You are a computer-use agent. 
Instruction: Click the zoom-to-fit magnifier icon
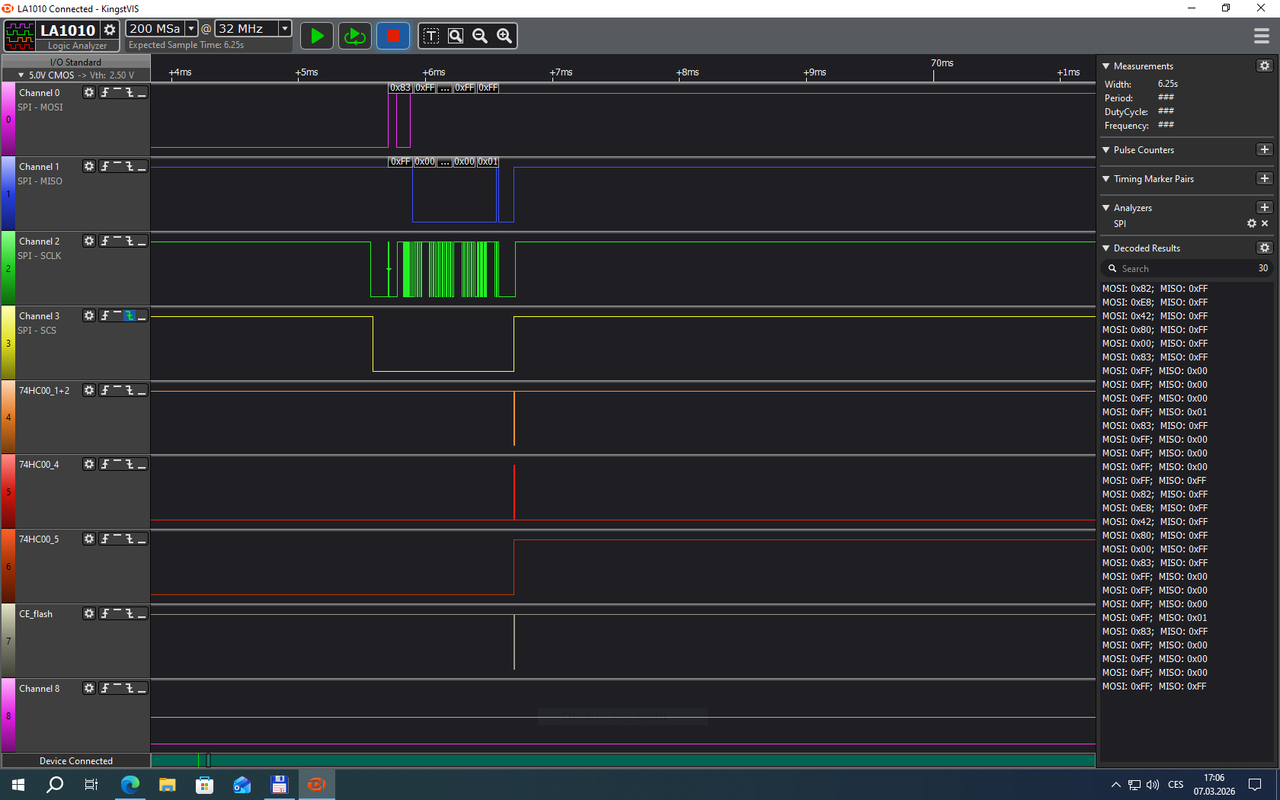pyautogui.click(x=455, y=36)
